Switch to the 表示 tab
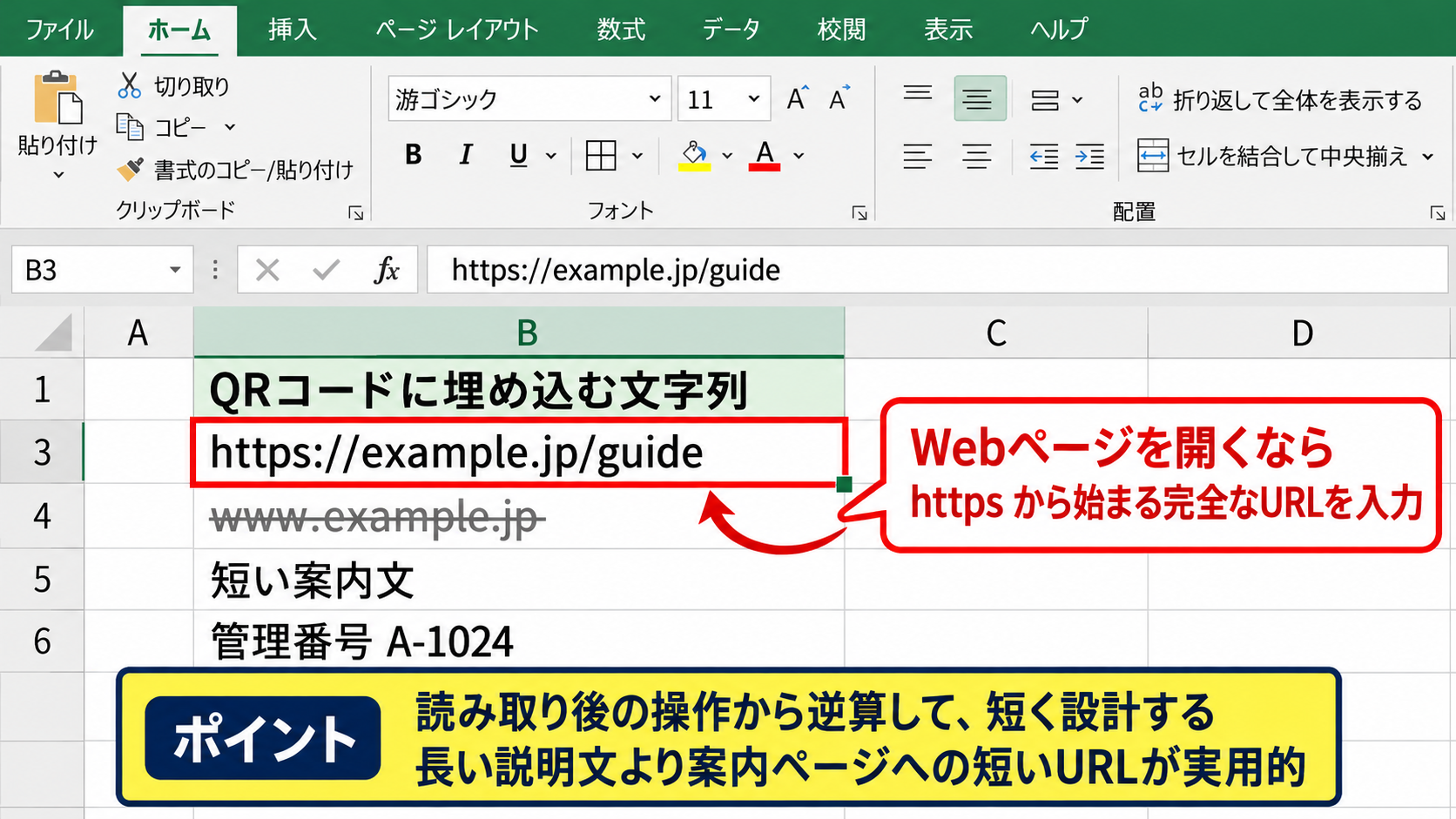 click(x=948, y=29)
